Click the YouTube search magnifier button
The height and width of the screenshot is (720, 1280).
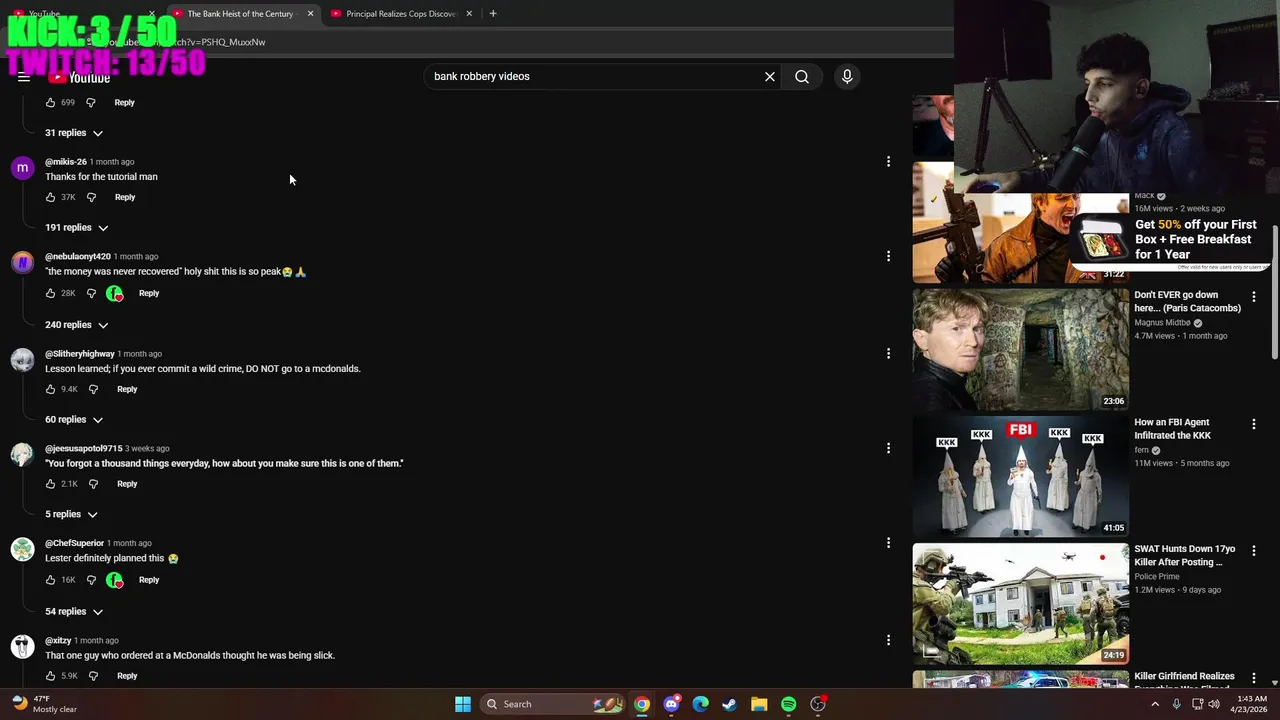802,76
